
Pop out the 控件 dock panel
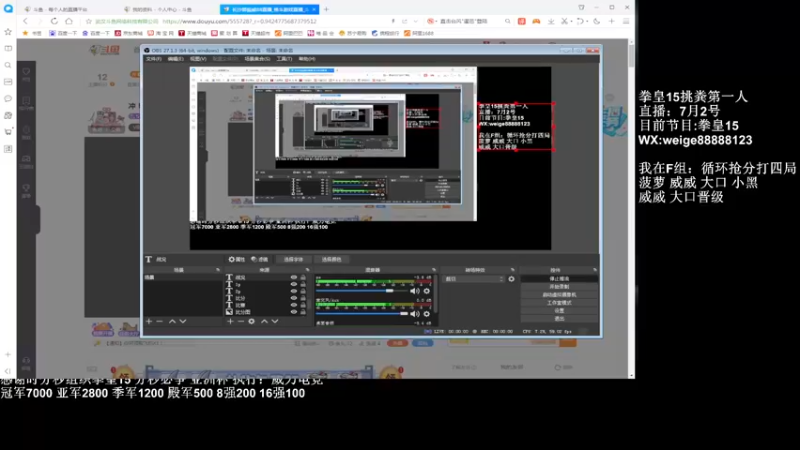[595, 270]
